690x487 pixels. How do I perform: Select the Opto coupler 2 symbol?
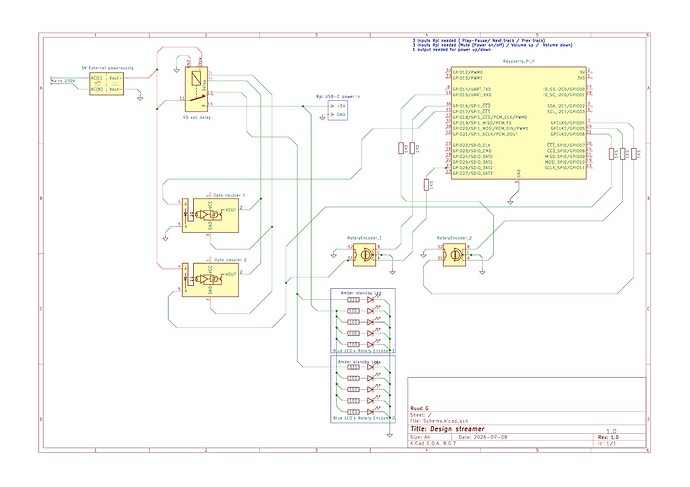coord(210,280)
